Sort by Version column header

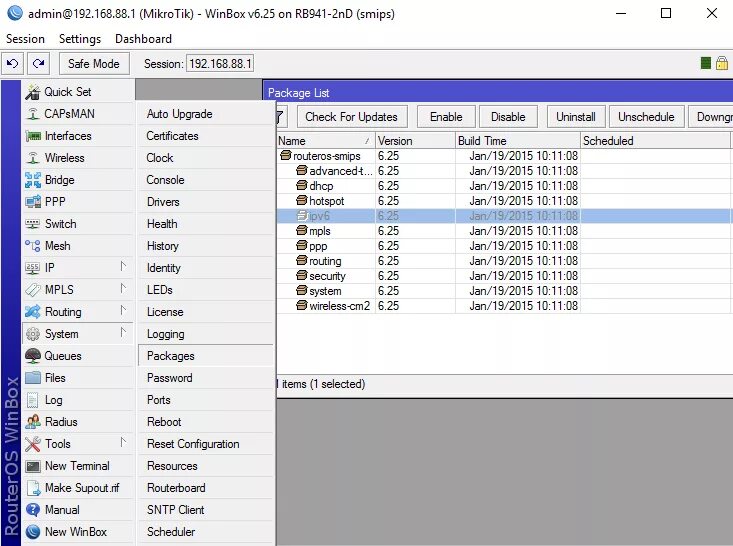tap(415, 141)
